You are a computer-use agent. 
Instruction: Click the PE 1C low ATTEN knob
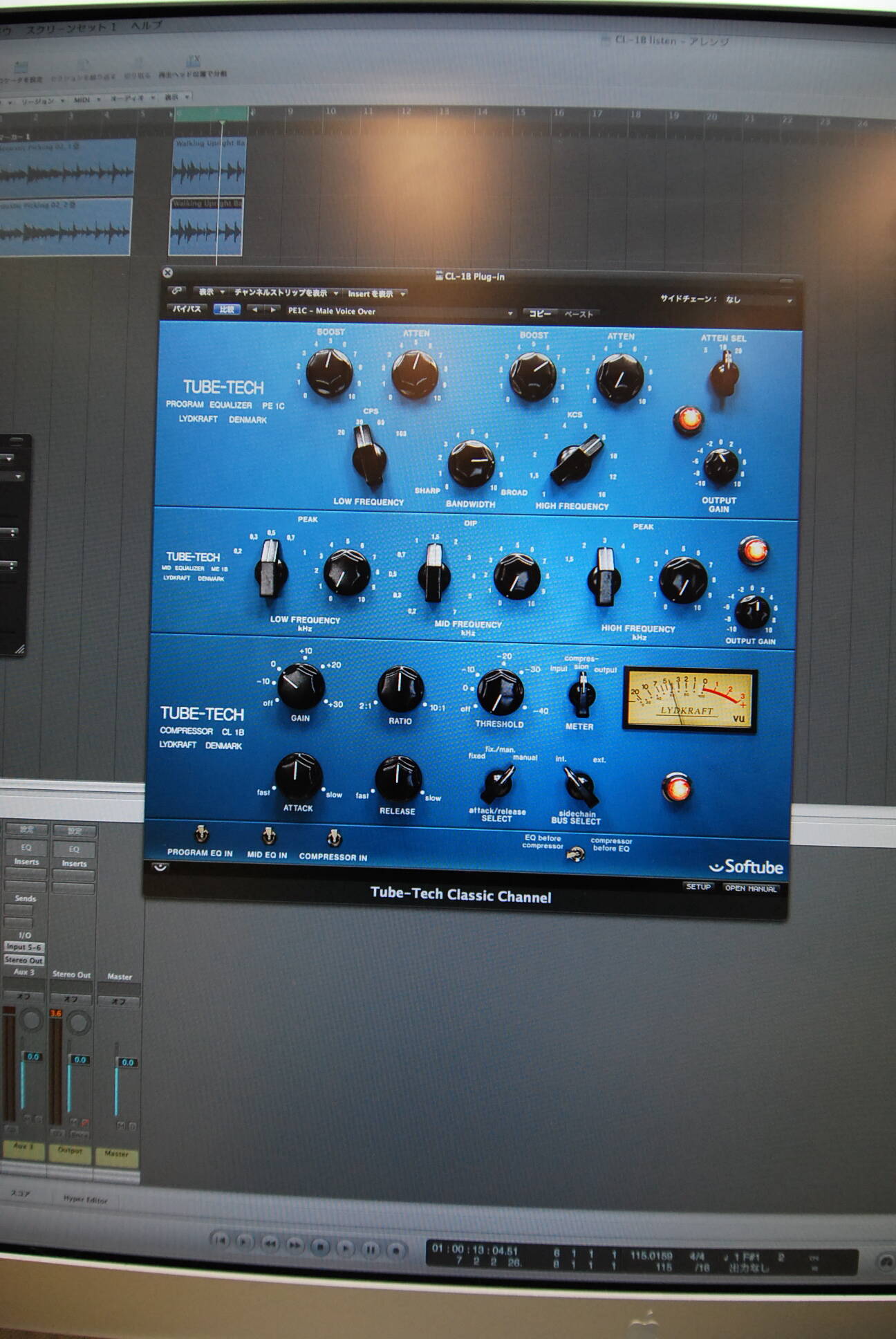[x=415, y=373]
